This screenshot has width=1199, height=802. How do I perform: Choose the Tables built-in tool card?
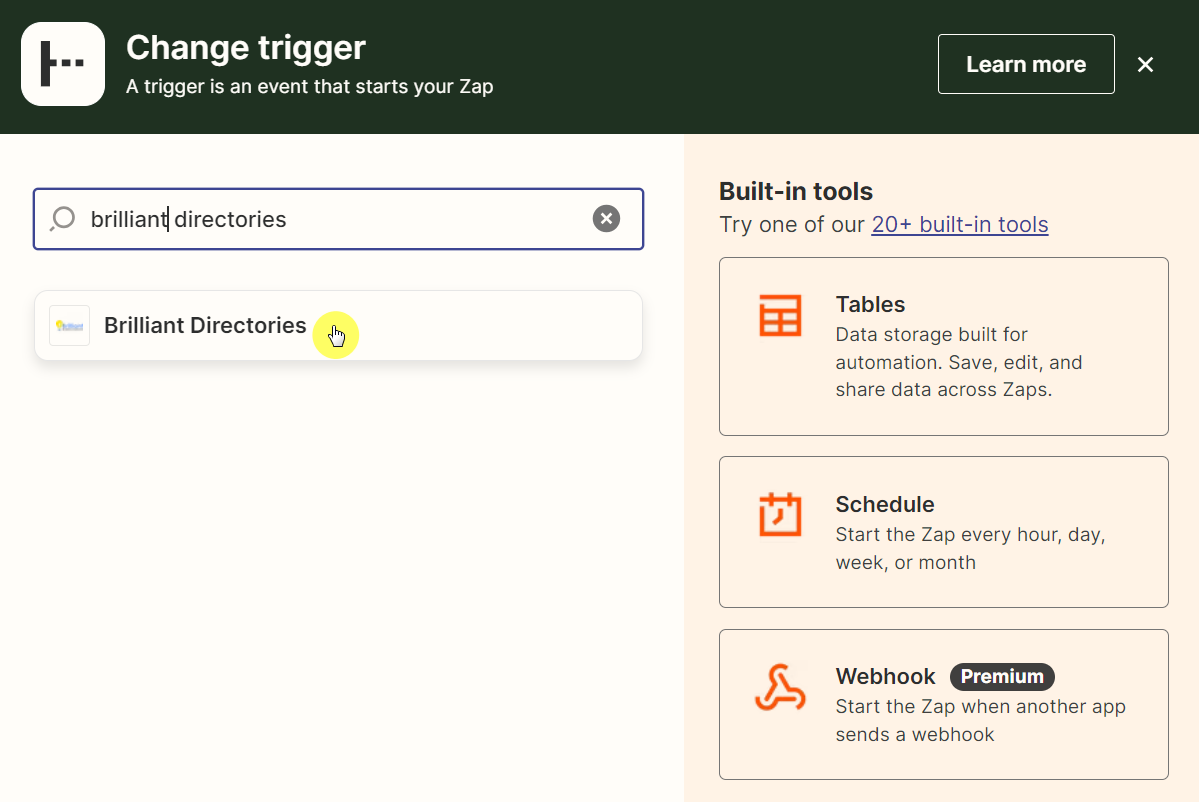[944, 346]
